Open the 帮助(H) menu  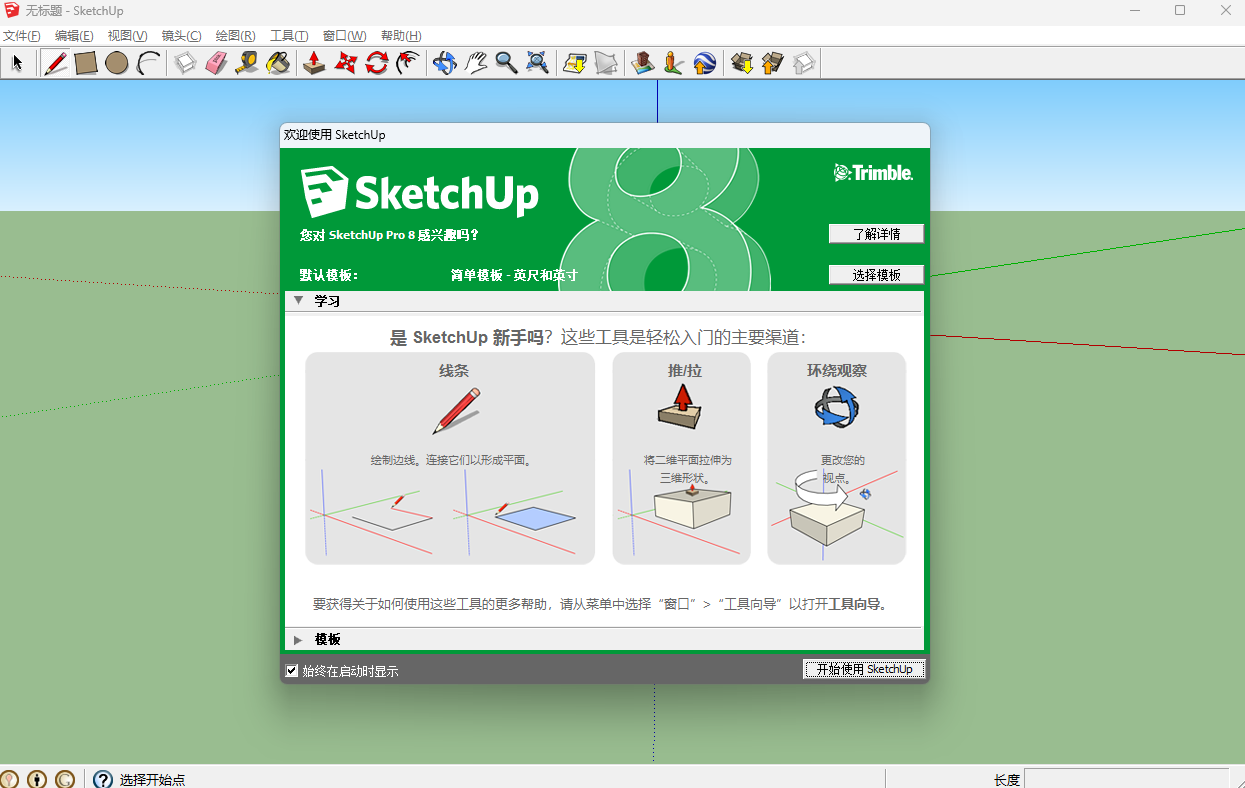[401, 35]
